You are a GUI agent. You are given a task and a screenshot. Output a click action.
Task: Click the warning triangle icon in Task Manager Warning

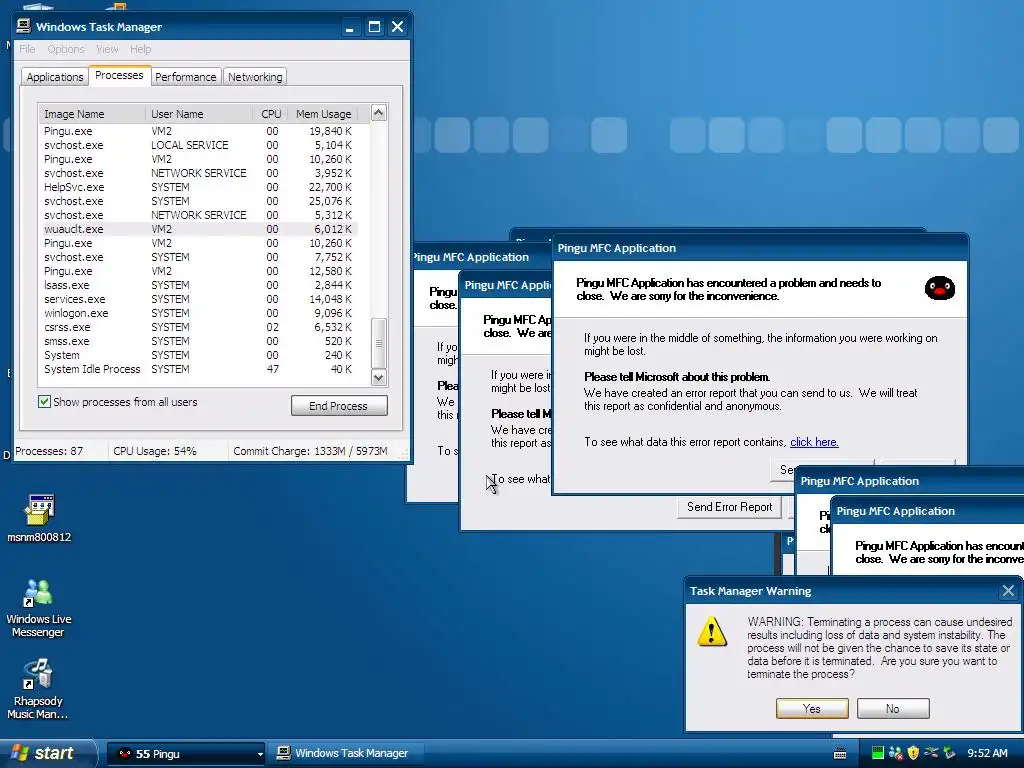click(x=712, y=632)
